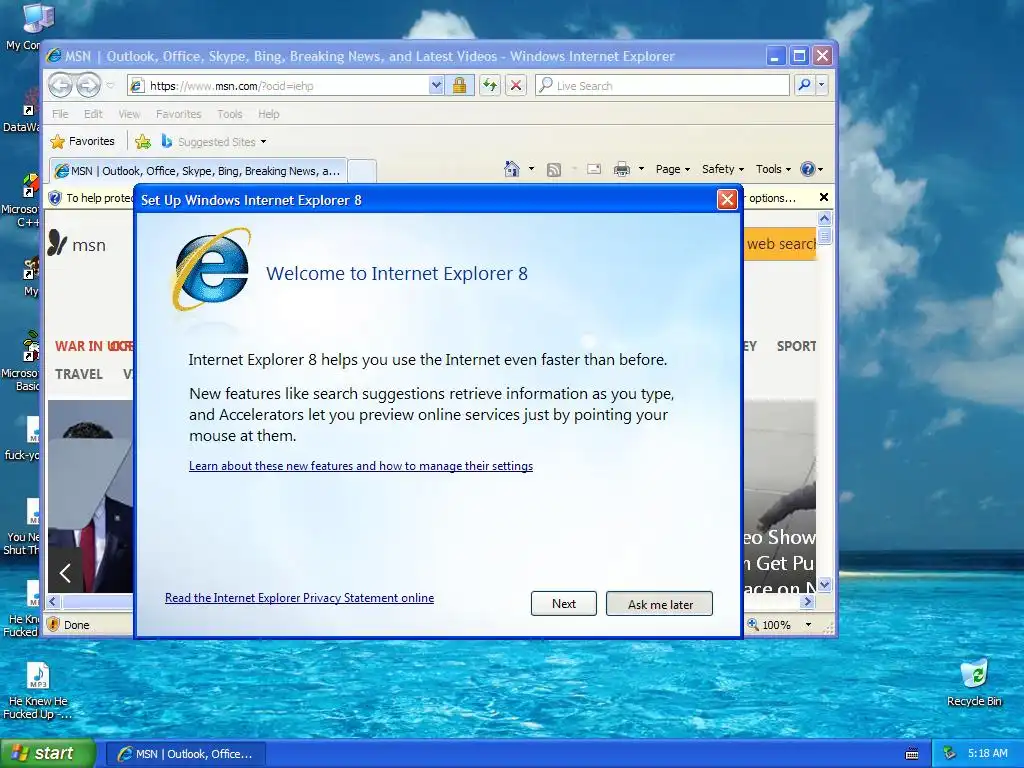Expand the zoom level dropdown arrow

pyautogui.click(x=808, y=624)
